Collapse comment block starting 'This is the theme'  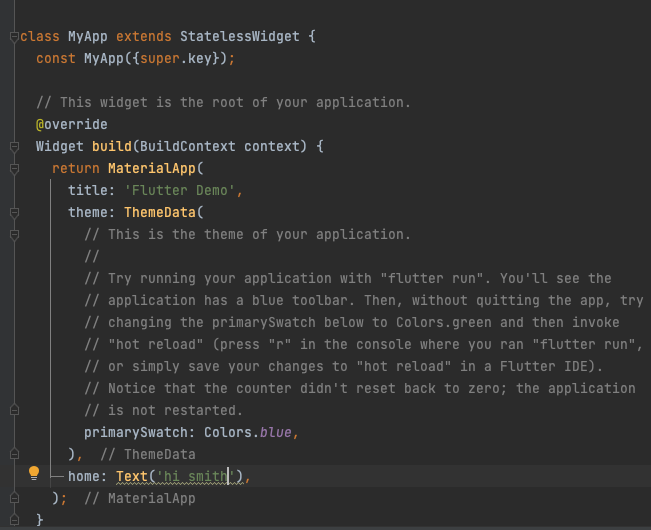click(14, 234)
